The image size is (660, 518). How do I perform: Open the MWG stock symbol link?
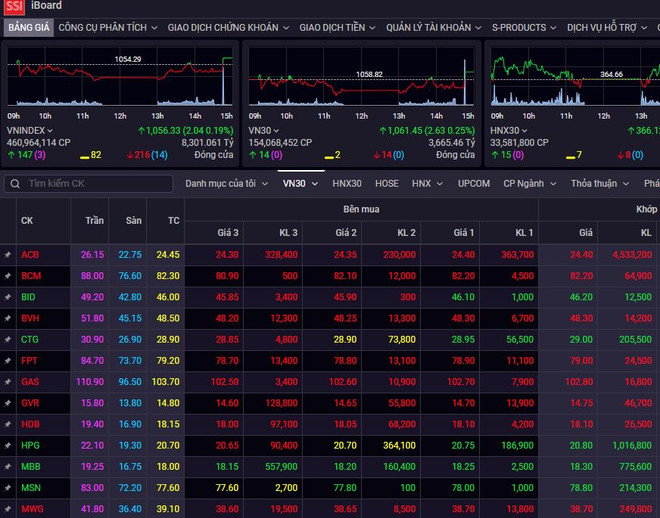(x=32, y=509)
